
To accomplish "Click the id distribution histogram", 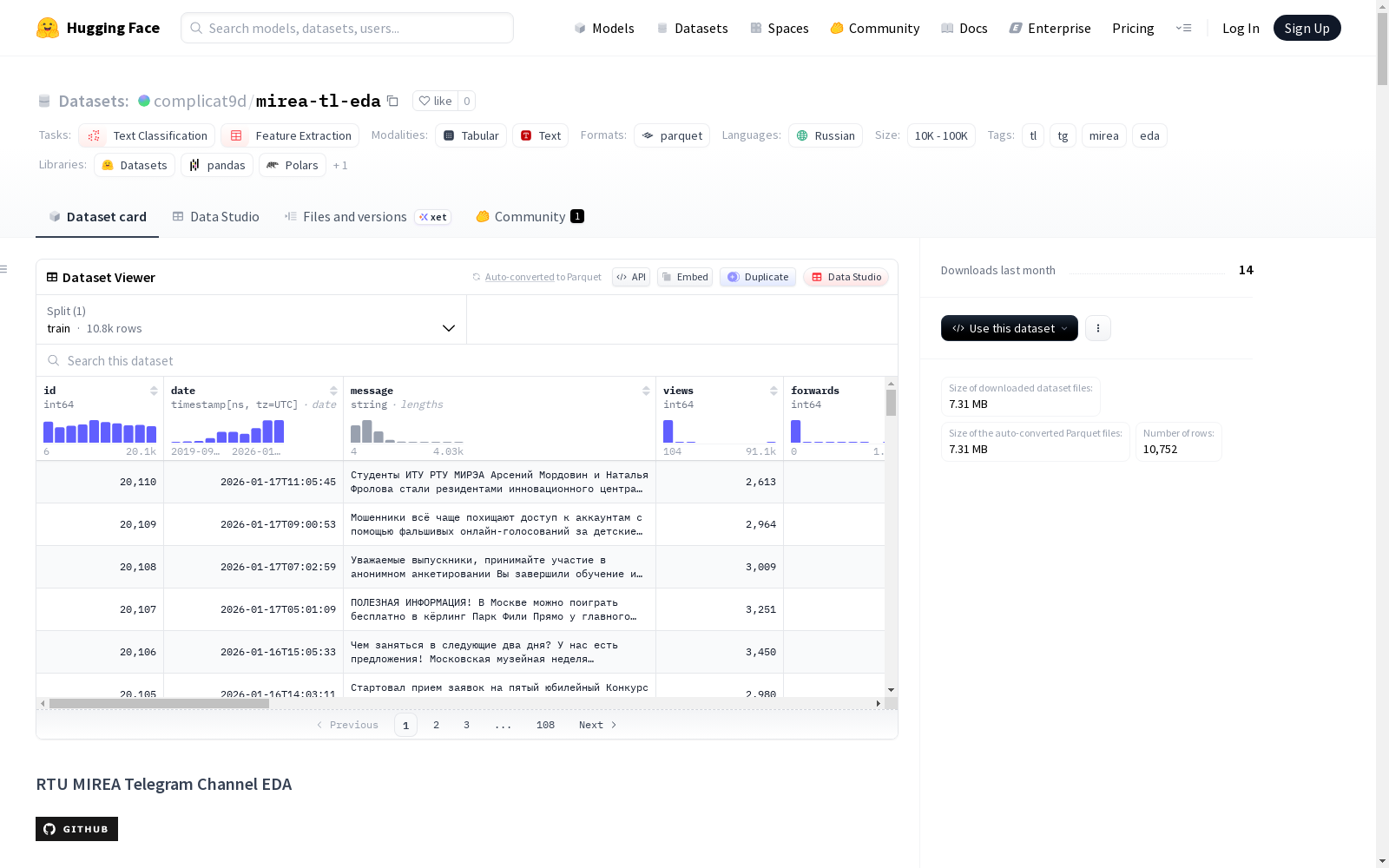I will click(100, 431).
